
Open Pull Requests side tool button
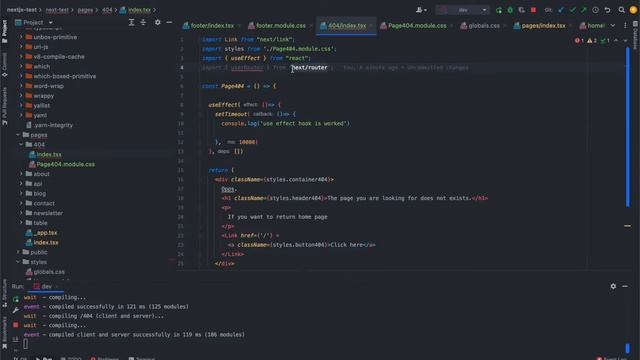coord(4,106)
